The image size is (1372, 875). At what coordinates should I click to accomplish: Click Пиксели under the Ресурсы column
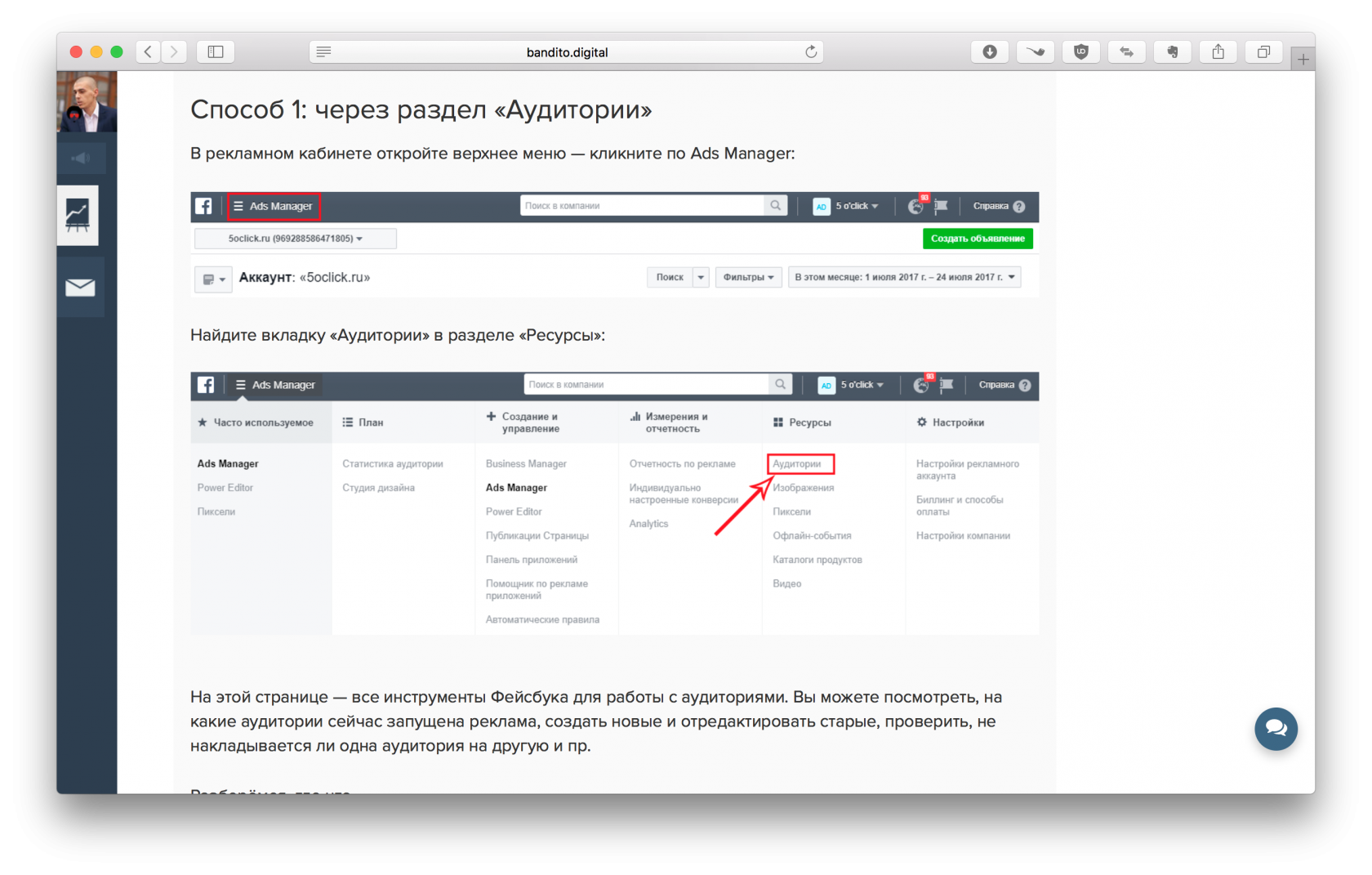click(x=792, y=511)
